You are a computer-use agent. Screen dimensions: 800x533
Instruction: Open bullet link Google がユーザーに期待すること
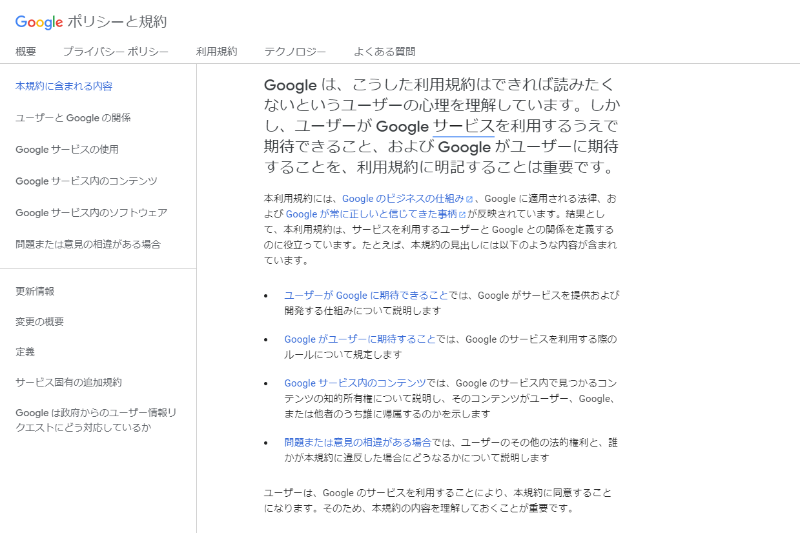click(360, 339)
